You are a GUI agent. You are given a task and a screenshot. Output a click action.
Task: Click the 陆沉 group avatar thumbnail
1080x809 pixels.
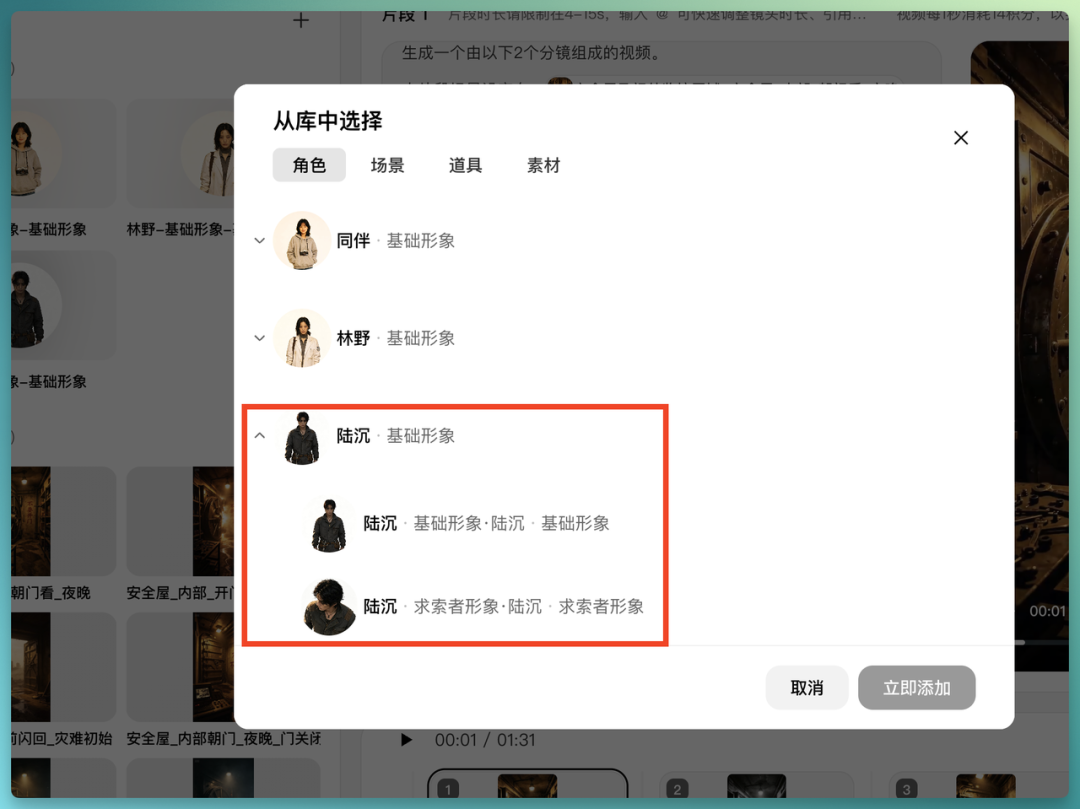coord(302,437)
